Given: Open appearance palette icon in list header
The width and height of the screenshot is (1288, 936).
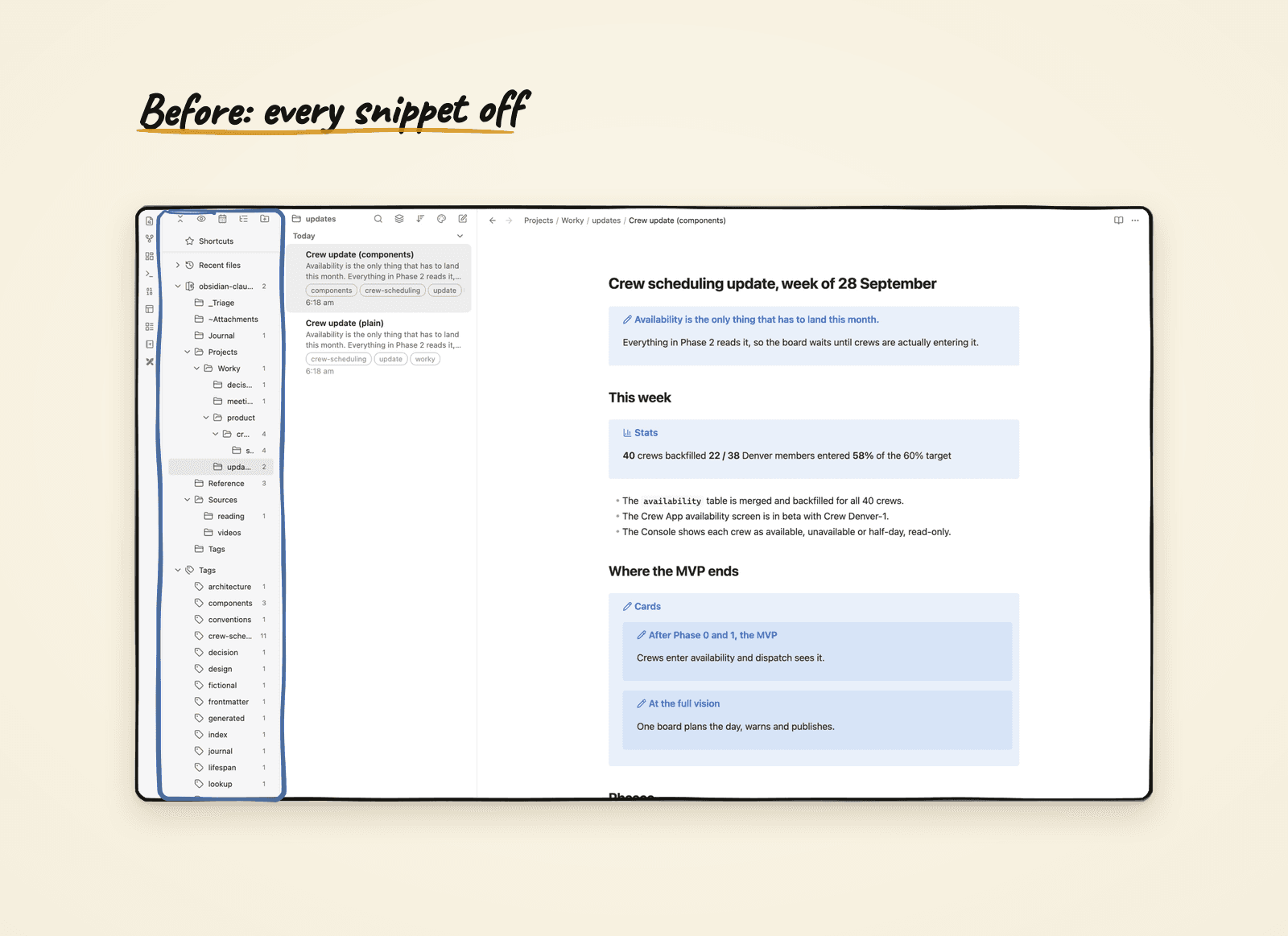Looking at the screenshot, I should click(x=441, y=219).
